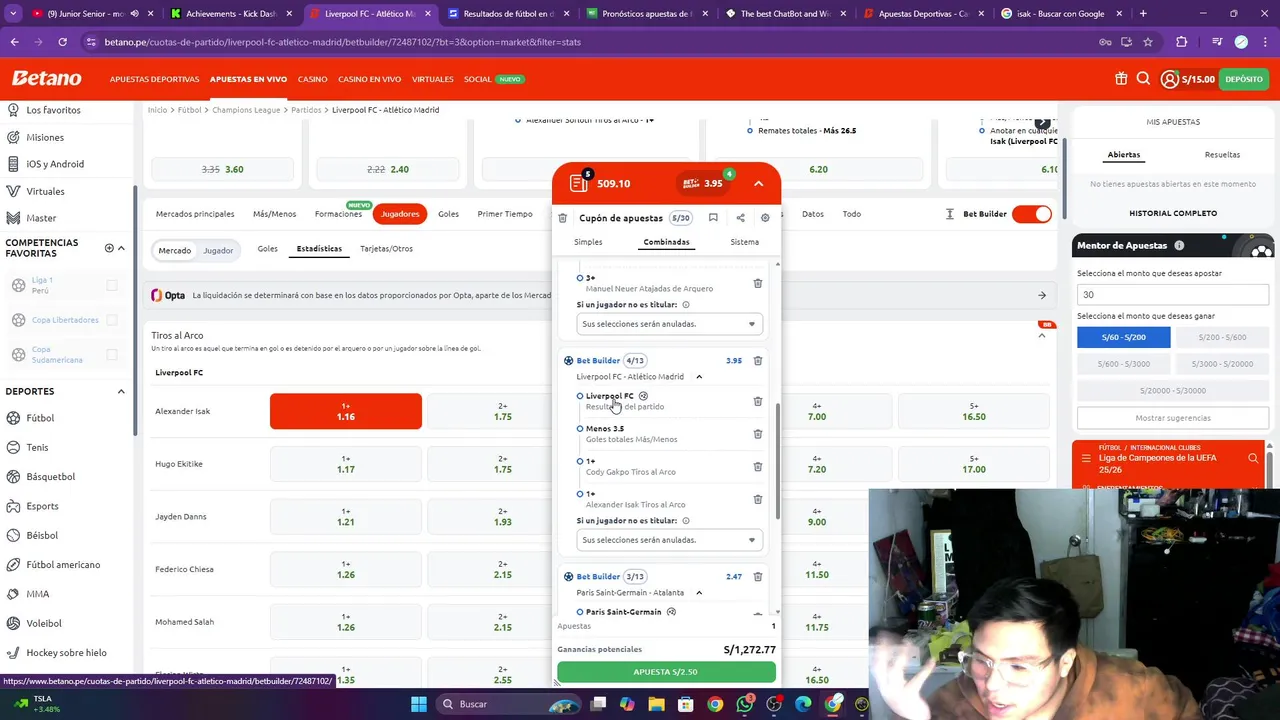Screen dimensions: 1280x720
Task: Switch coupon to Simples tab
Action: [x=588, y=242]
